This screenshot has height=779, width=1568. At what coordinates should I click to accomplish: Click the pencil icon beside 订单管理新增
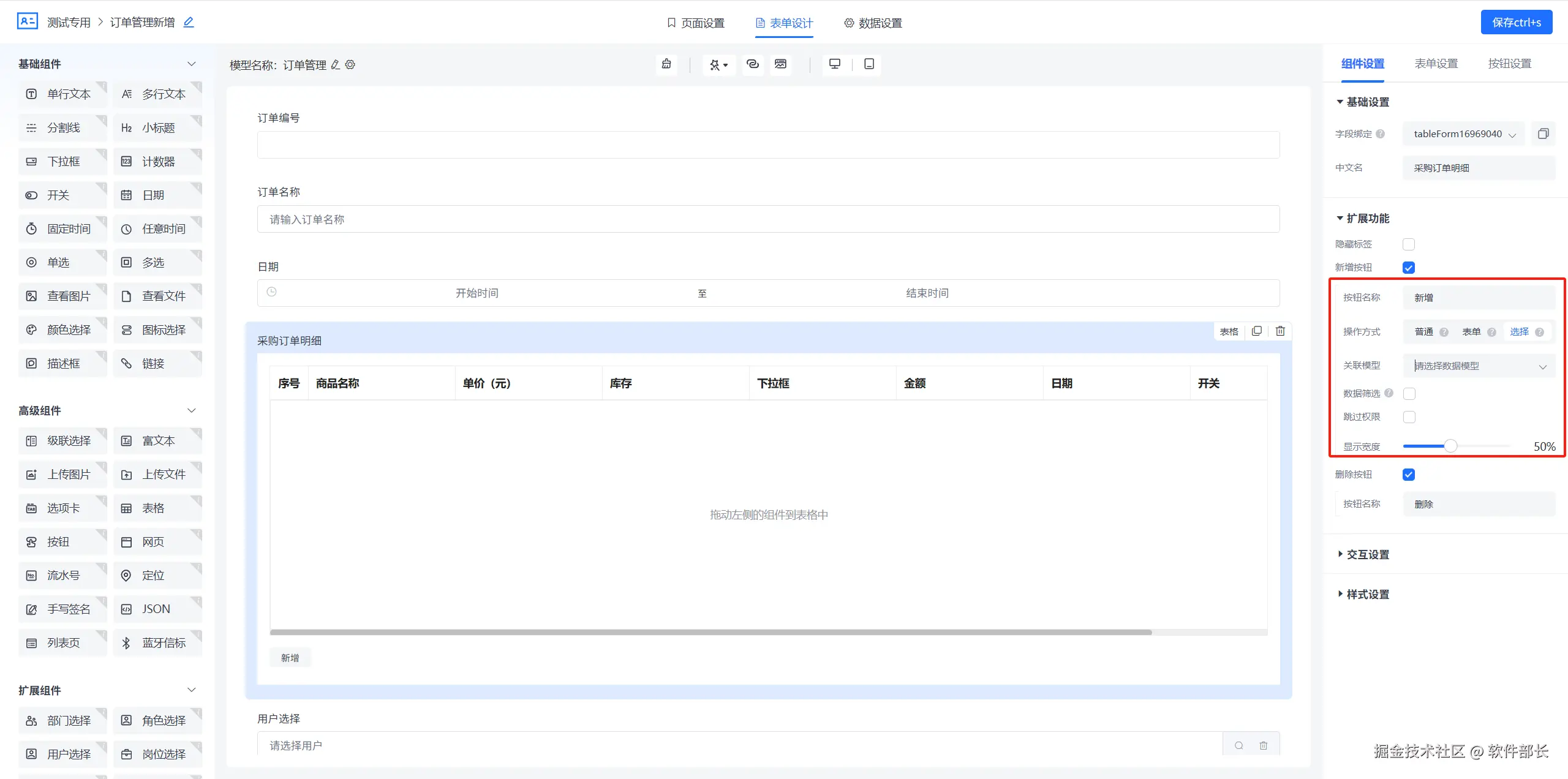[x=189, y=23]
